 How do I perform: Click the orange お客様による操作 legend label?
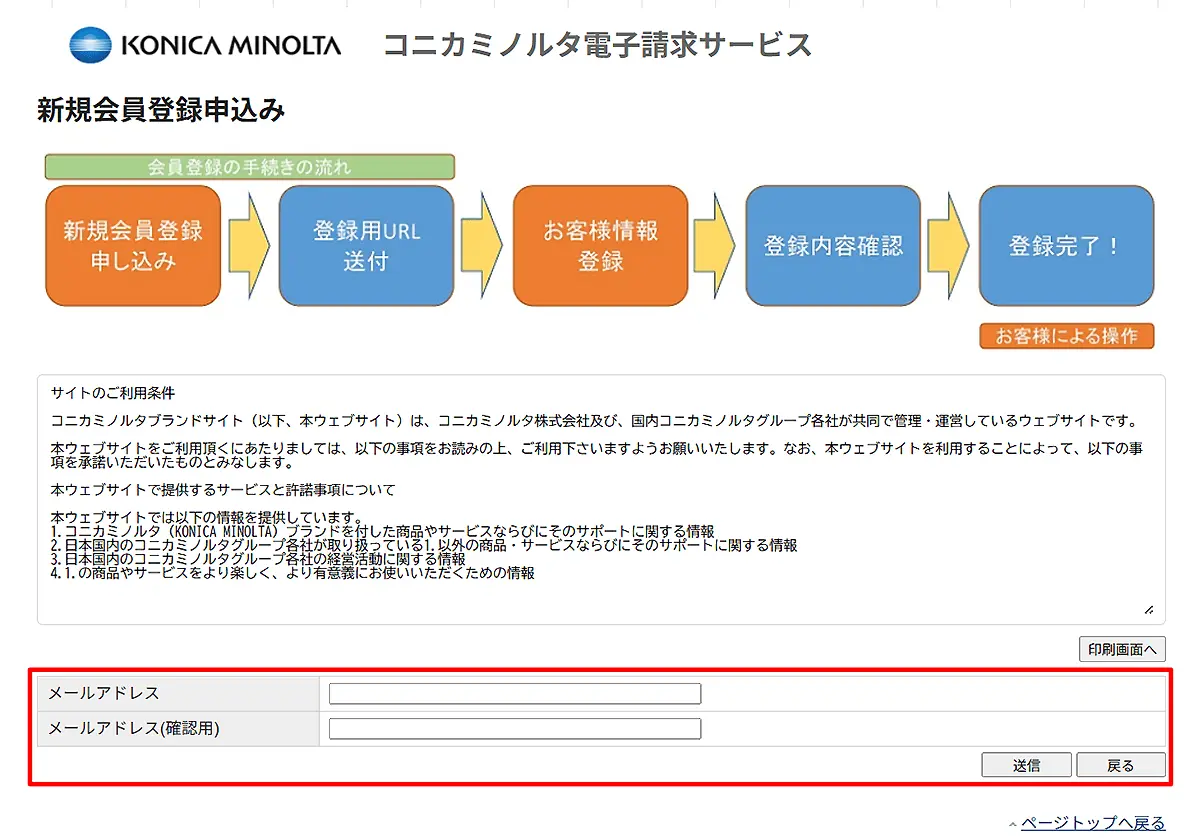pos(1066,336)
